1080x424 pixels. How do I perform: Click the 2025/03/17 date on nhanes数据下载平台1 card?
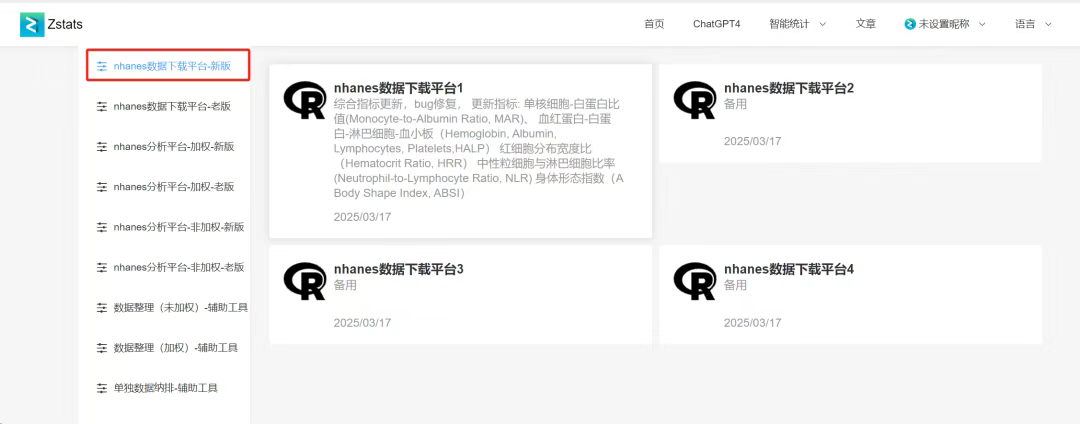pos(362,217)
